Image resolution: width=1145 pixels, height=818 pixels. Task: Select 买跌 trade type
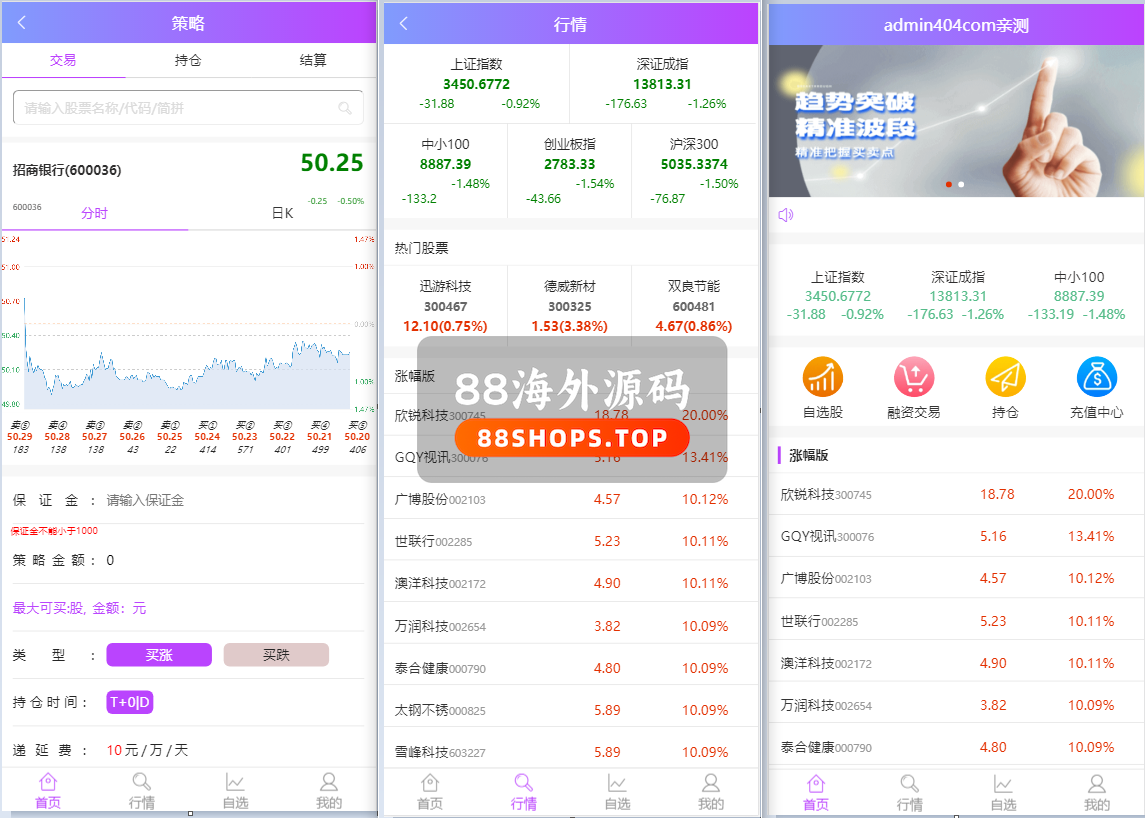[276, 655]
